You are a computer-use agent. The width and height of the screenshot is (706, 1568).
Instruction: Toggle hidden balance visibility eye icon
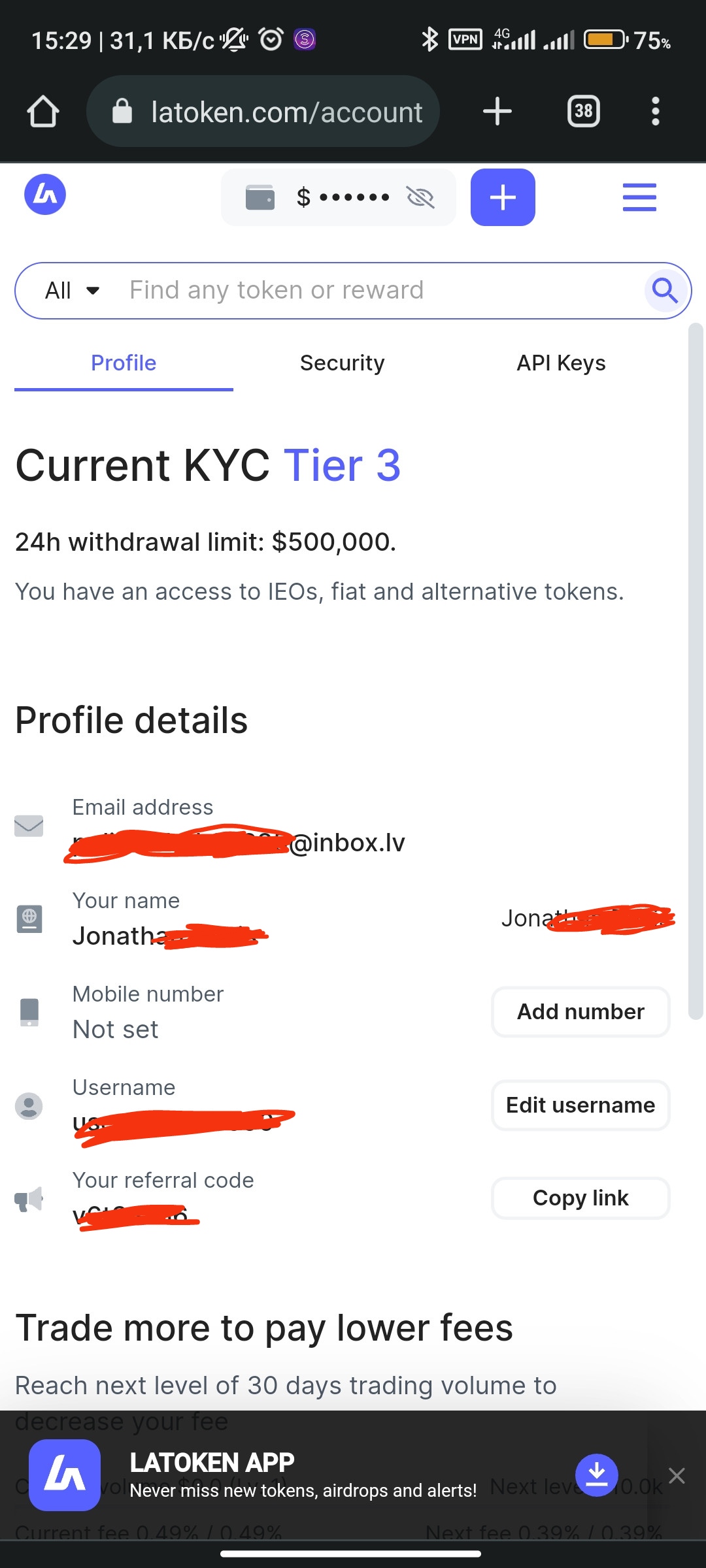tap(420, 197)
